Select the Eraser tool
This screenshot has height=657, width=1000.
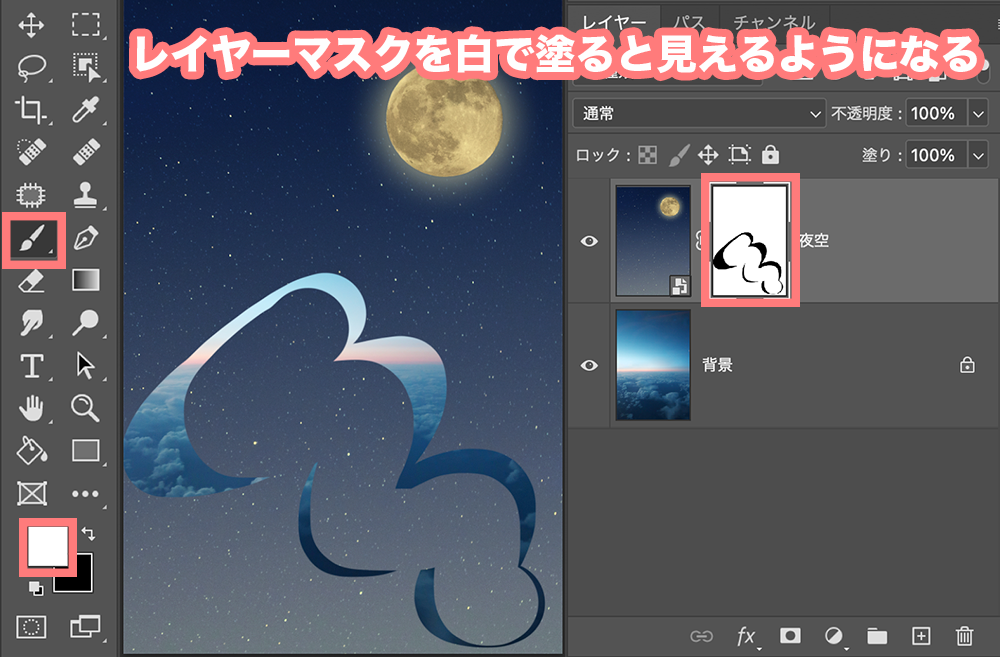coord(31,281)
